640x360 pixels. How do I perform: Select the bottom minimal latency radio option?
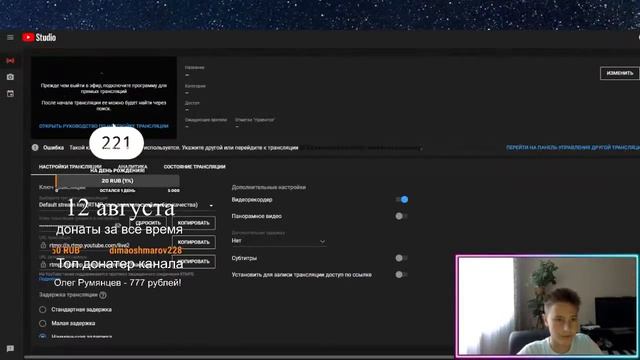(x=42, y=336)
